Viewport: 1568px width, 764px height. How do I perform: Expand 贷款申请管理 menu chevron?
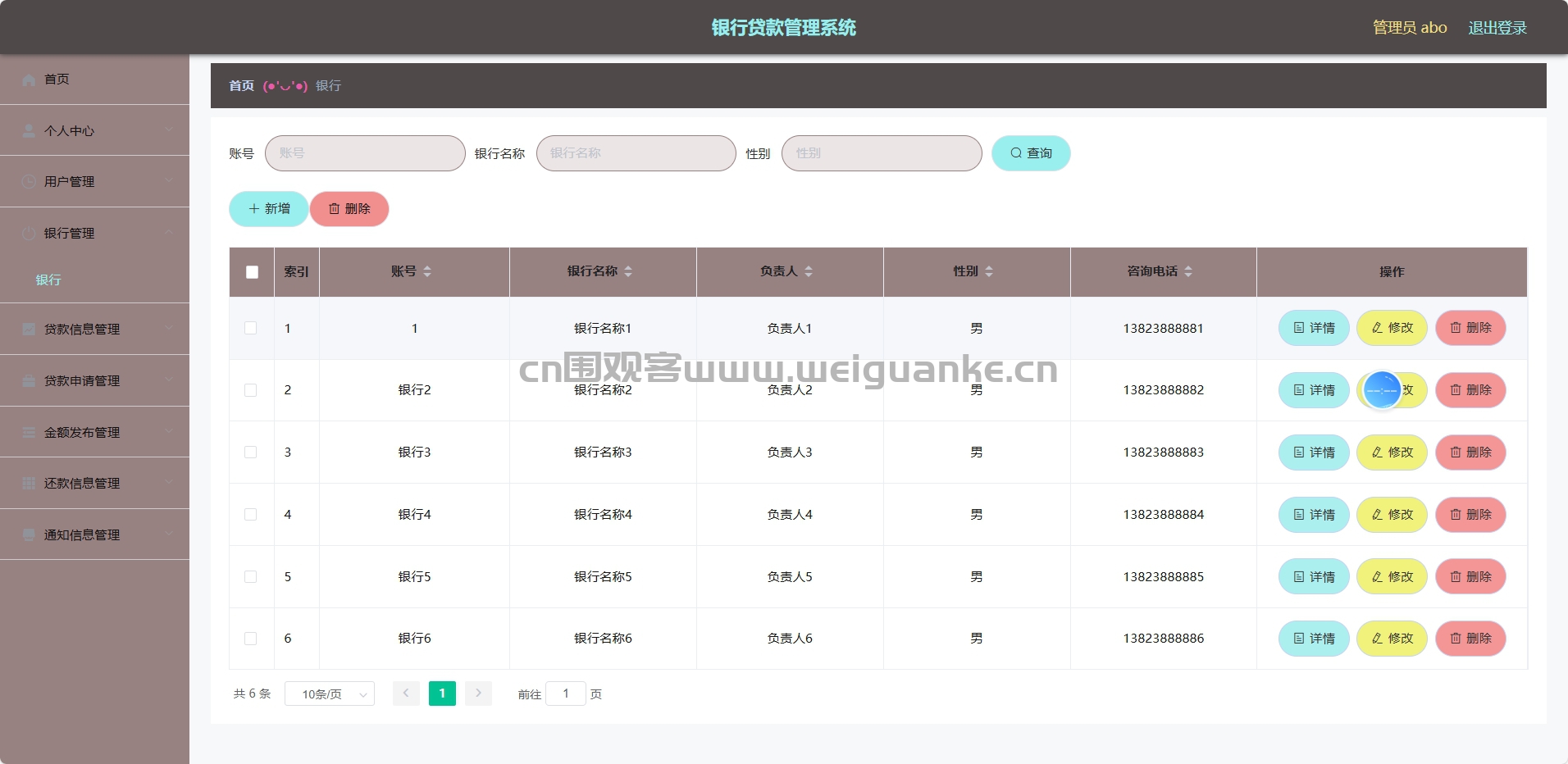point(169,379)
